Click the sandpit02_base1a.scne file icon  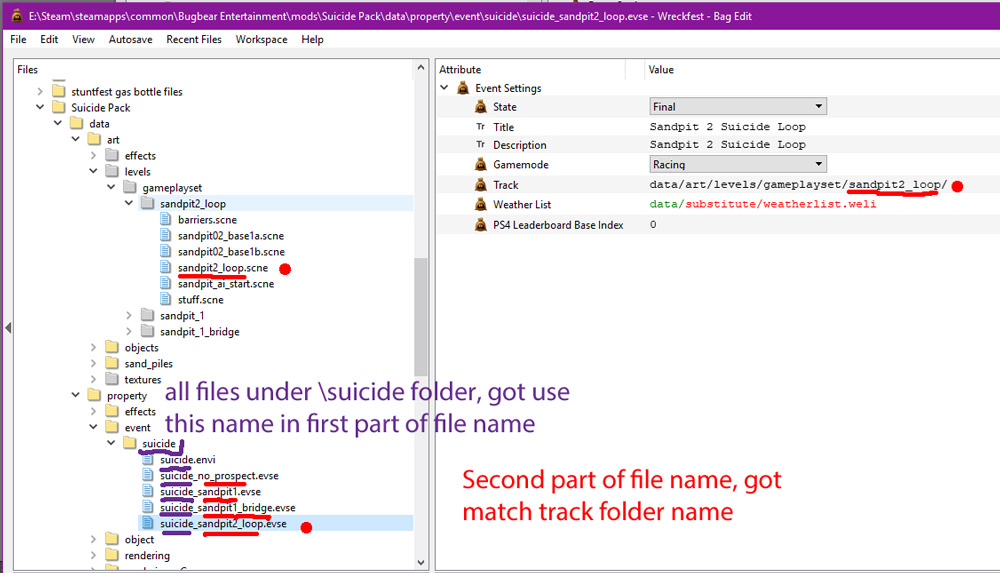166,235
